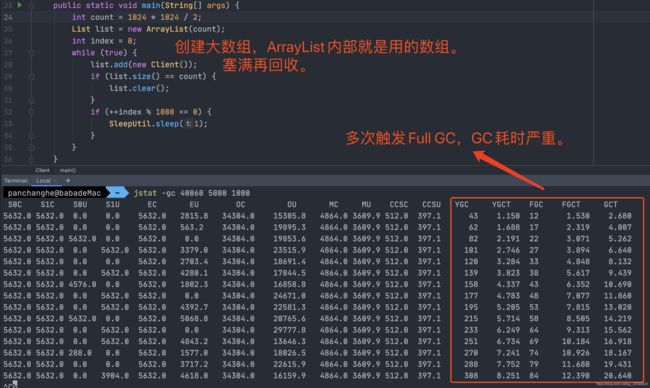650x388 pixels.
Task: Add a new terminal session with plus
Action: [68, 181]
